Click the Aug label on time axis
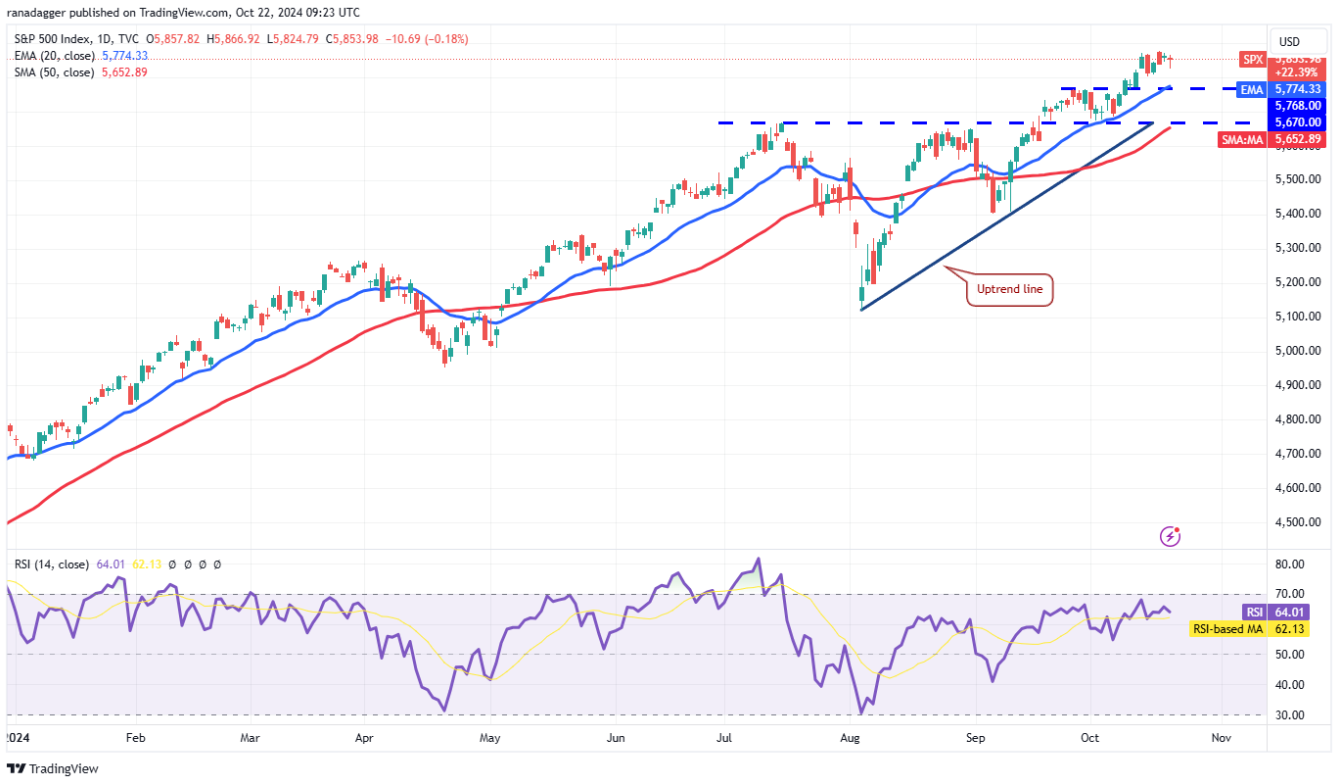This screenshot has height=780, width=1337. 851,737
